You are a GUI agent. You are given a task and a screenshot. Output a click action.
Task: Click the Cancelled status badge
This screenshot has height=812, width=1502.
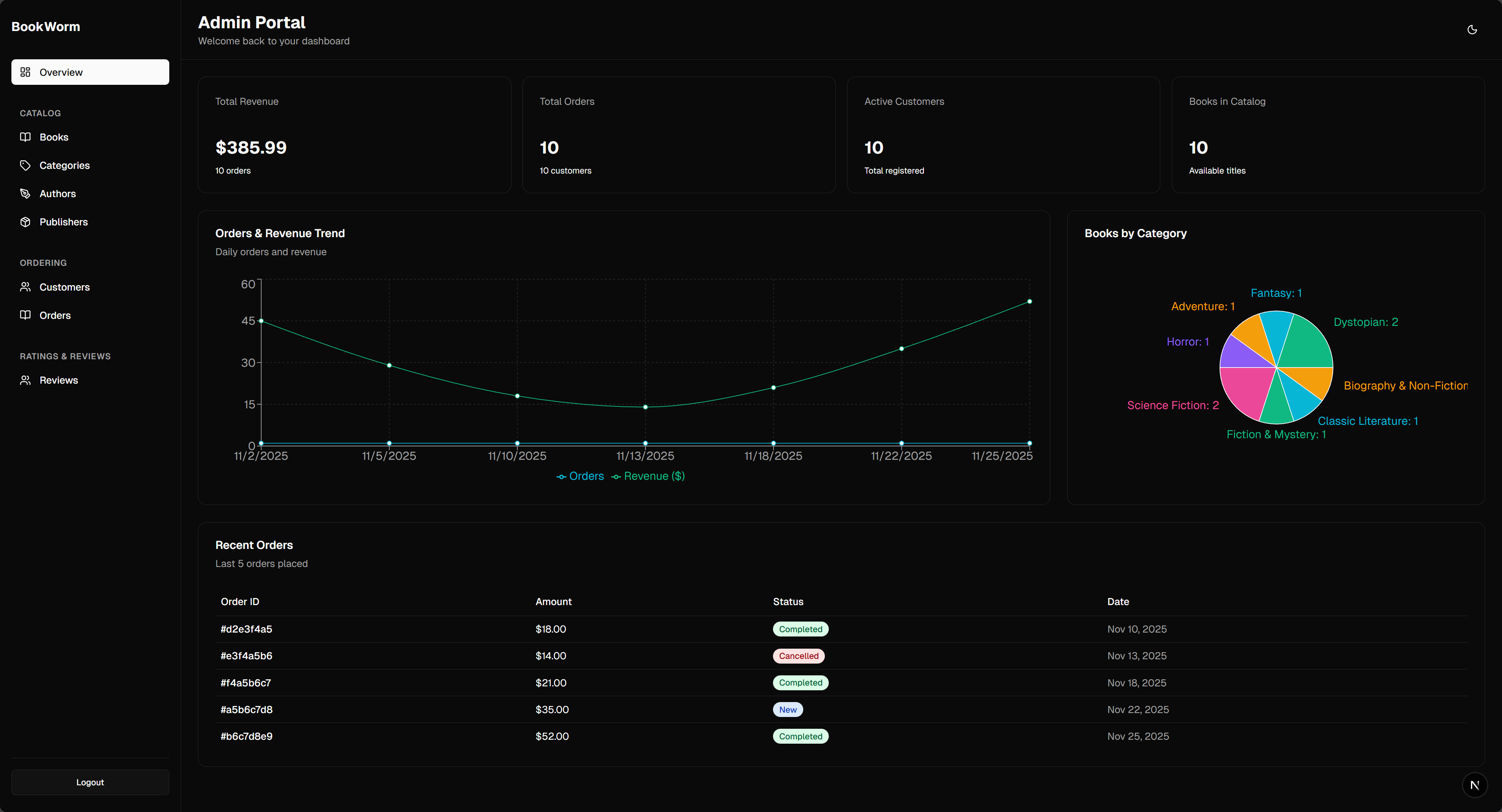click(x=799, y=657)
